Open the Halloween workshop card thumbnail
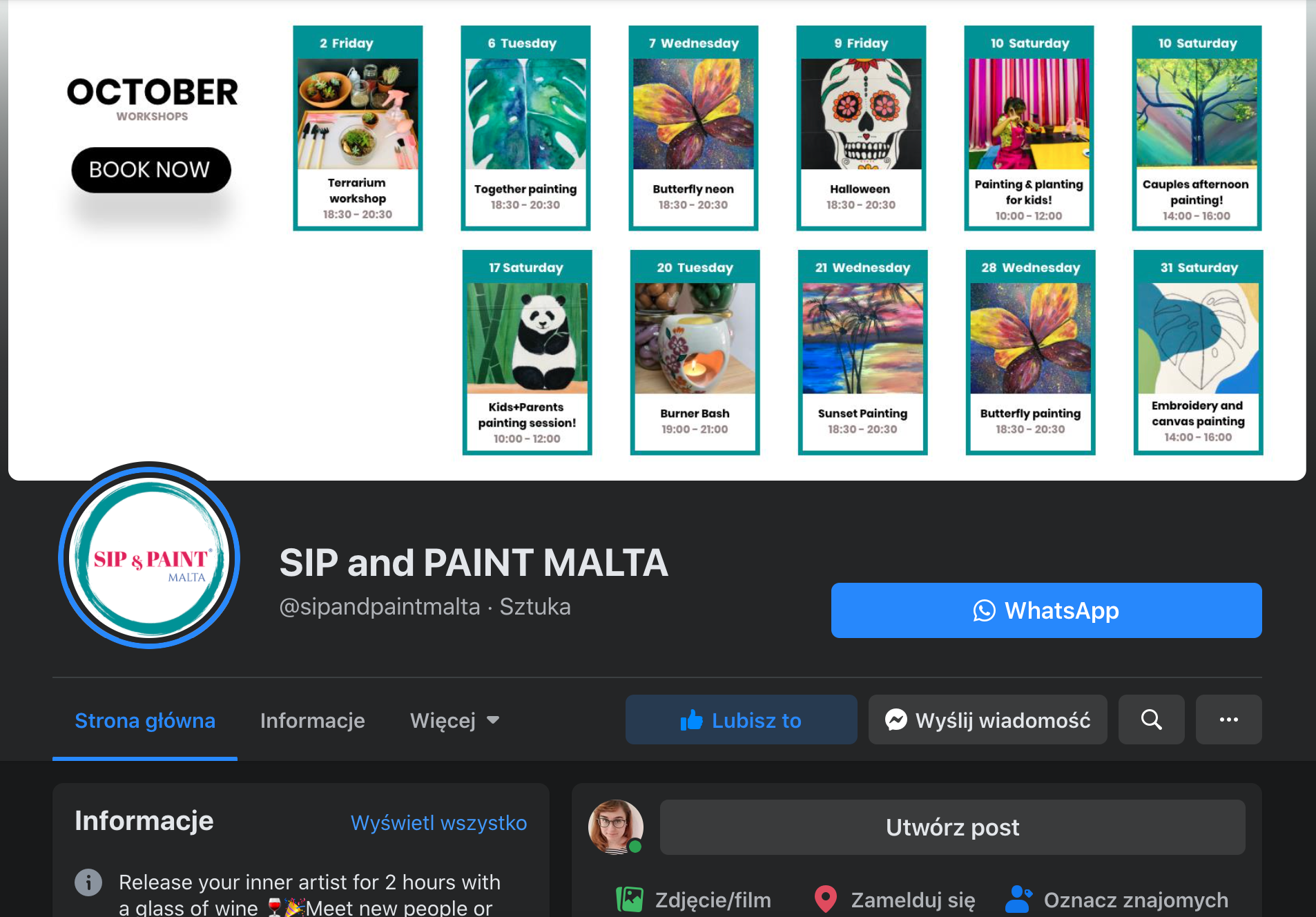Screen dimensions: 1316x917 [861, 114]
